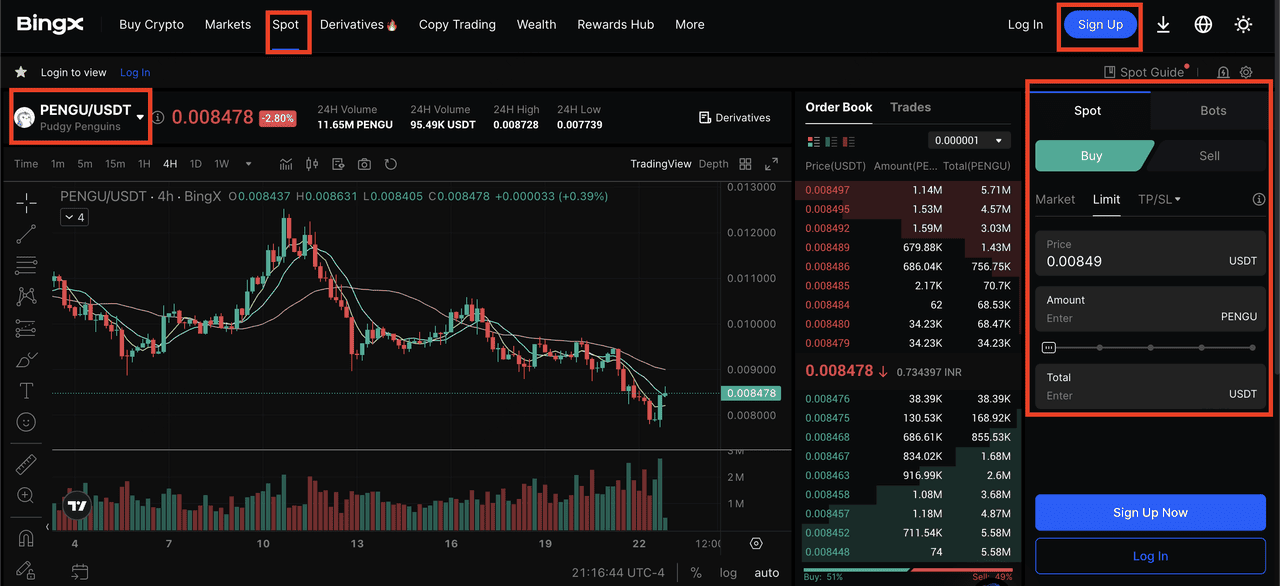This screenshot has height=586, width=1280.
Task: Click the chart template icon
Action: point(338,164)
